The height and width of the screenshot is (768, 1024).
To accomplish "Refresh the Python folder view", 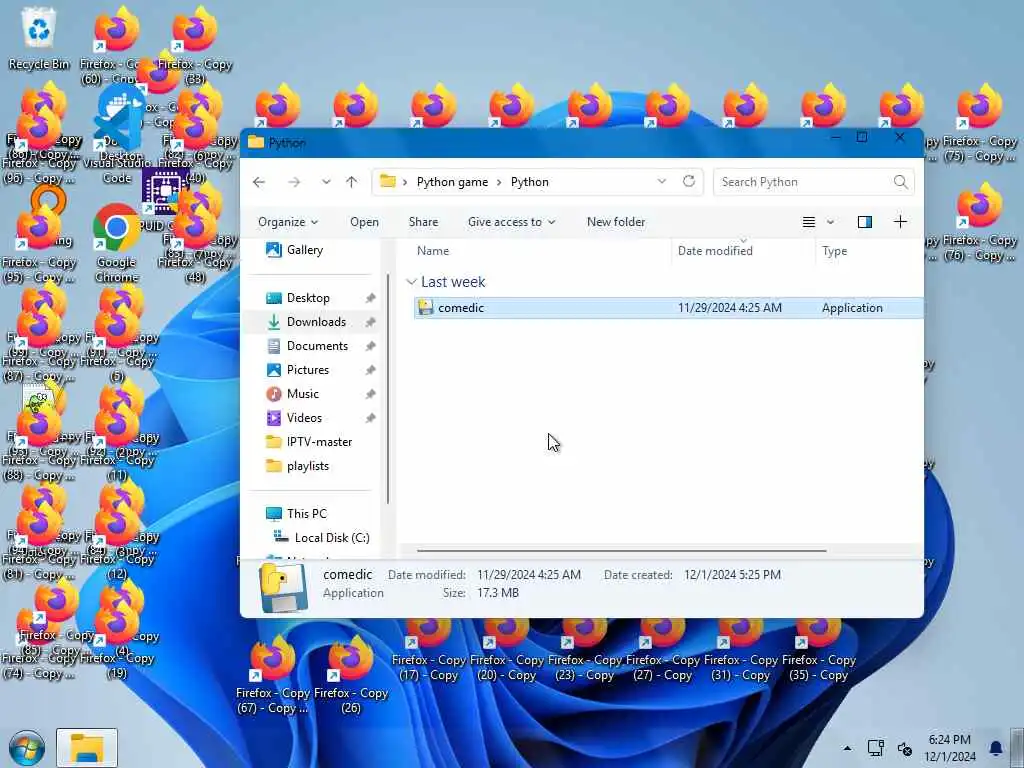I will pyautogui.click(x=689, y=182).
